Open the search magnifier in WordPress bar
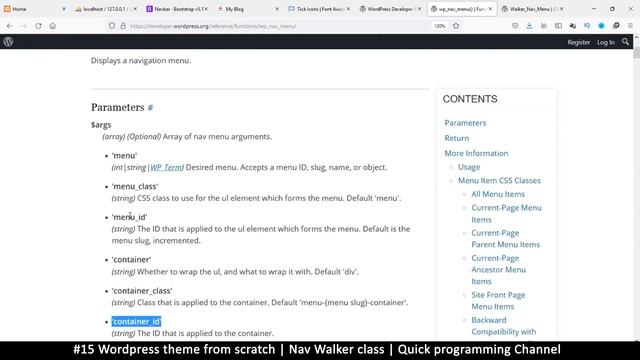Viewport: 640px width, 360px height. point(625,42)
